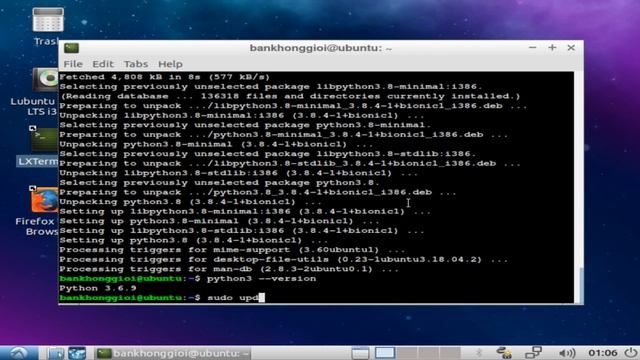Click the terminal icon in window title bar
640x360 pixels.
71,48
